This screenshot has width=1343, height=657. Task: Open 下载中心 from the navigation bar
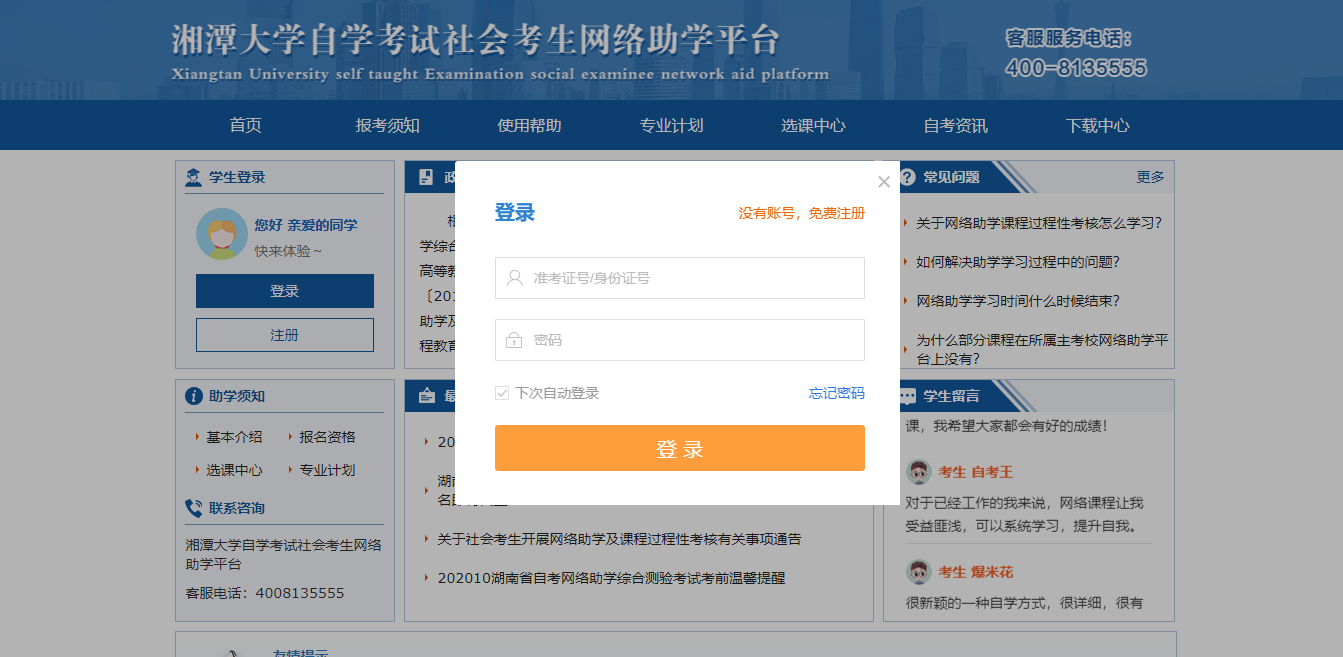1097,126
